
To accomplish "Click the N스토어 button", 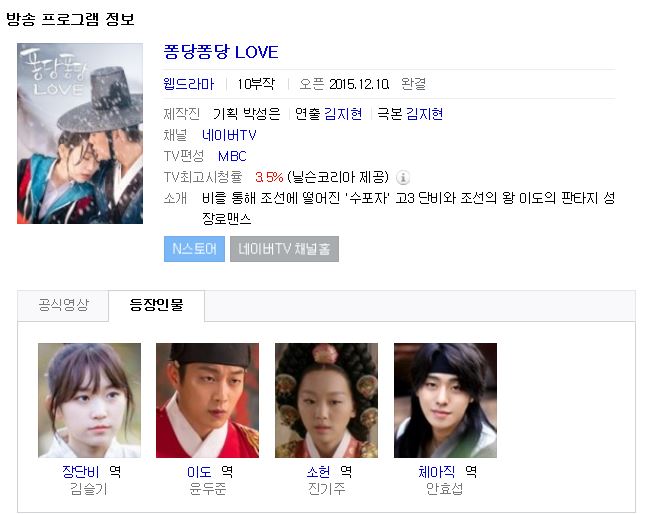I will (194, 249).
